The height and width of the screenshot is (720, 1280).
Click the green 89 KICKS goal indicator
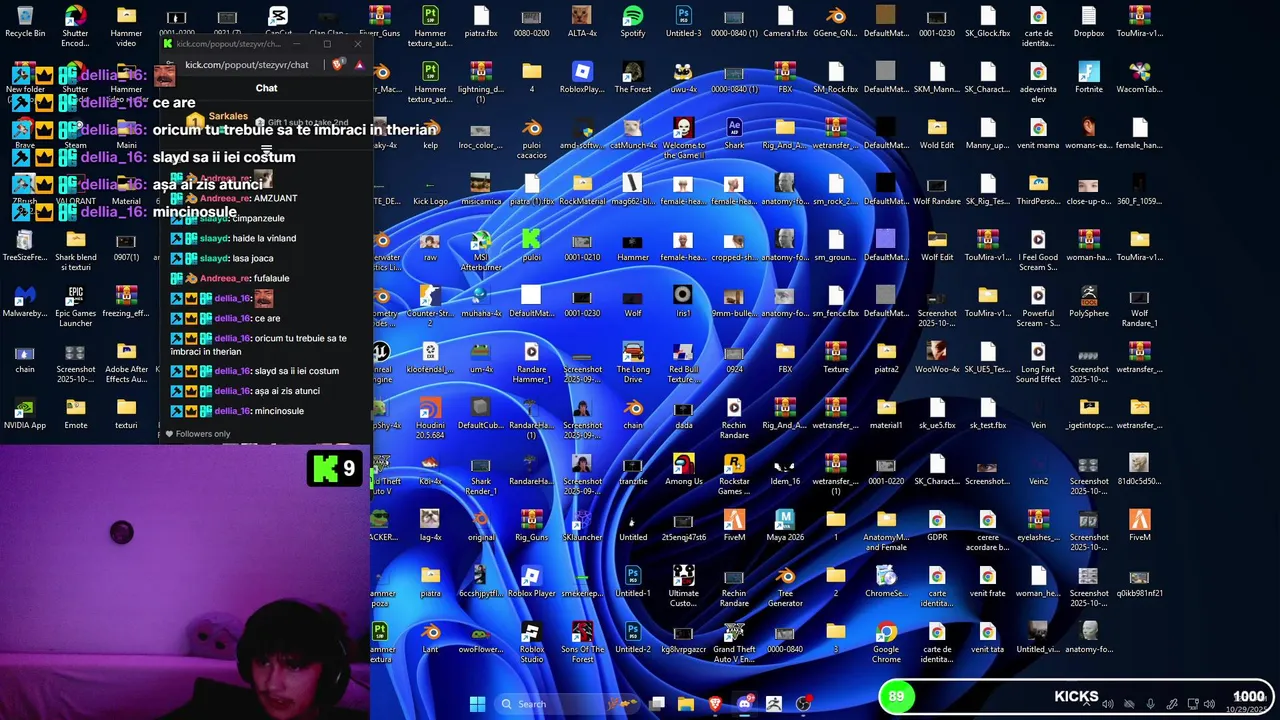(897, 697)
